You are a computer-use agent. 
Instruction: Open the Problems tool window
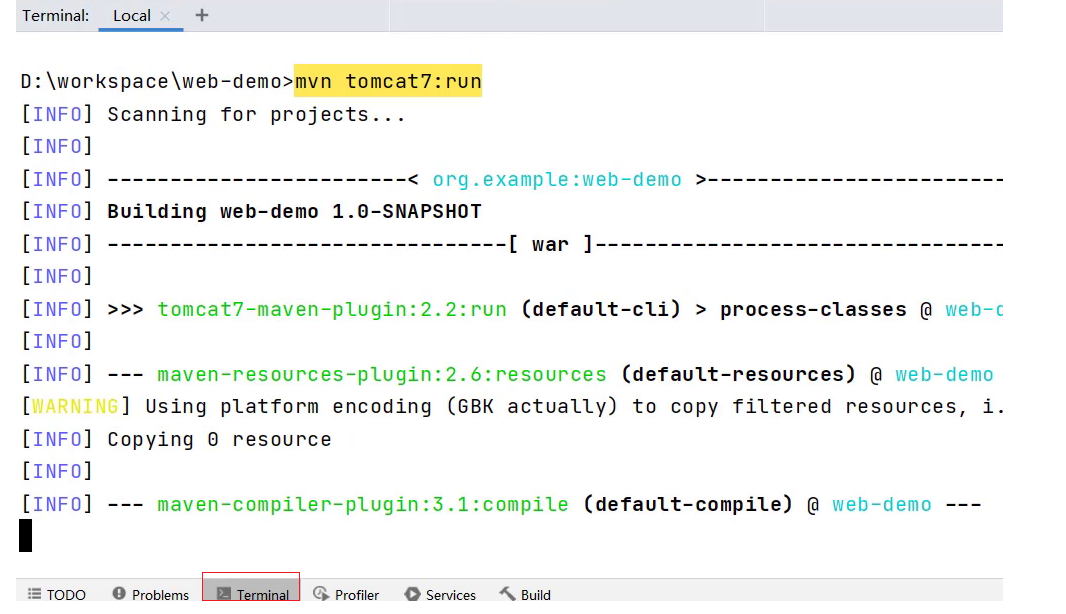(150, 594)
